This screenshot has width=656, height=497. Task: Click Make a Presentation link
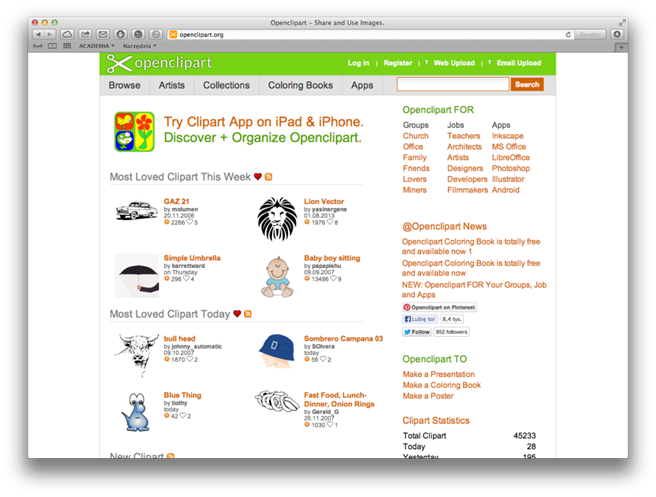[438, 374]
